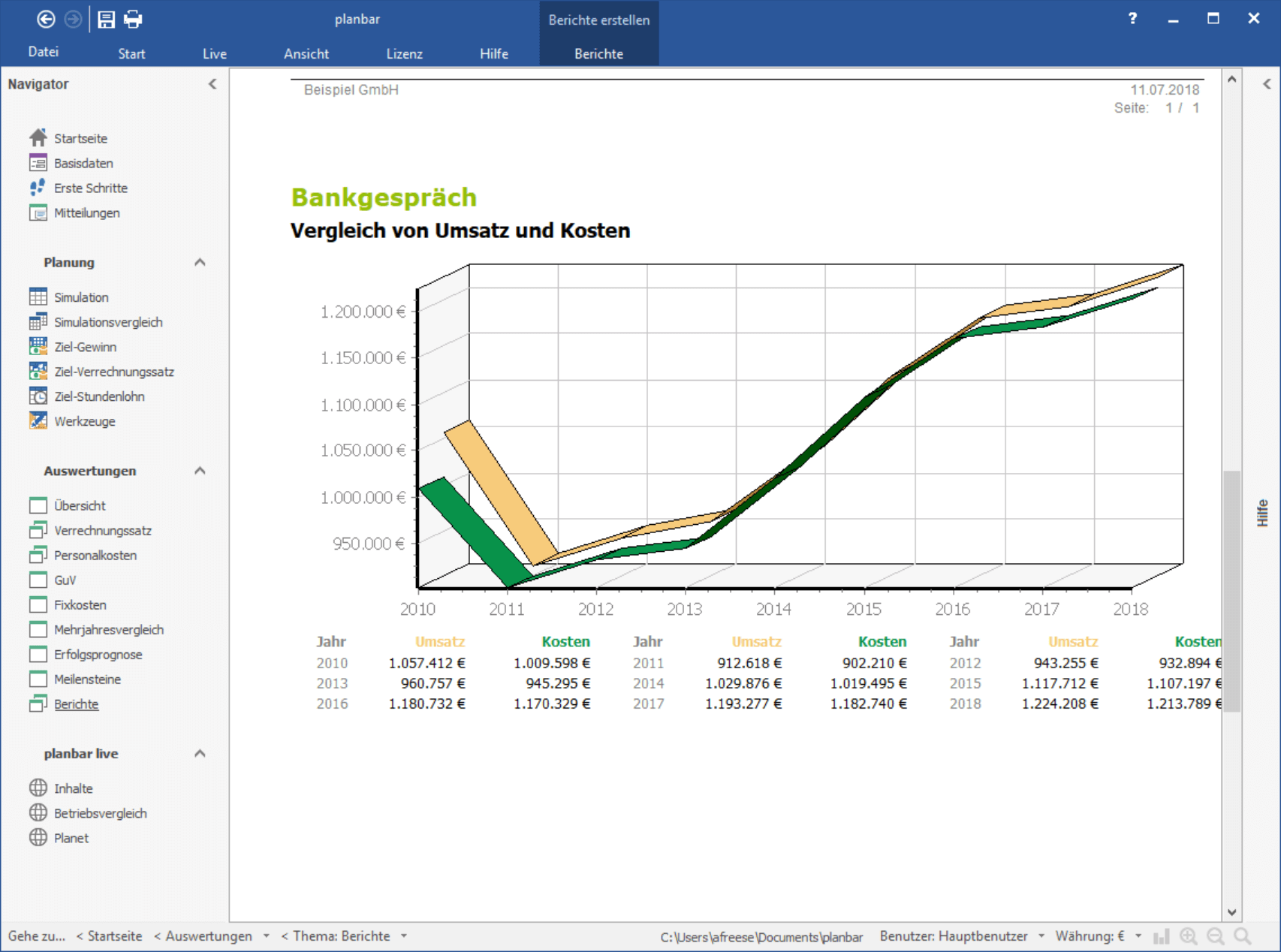Open the Benutzer Hauptbenutzer dropdown

coord(1041,936)
